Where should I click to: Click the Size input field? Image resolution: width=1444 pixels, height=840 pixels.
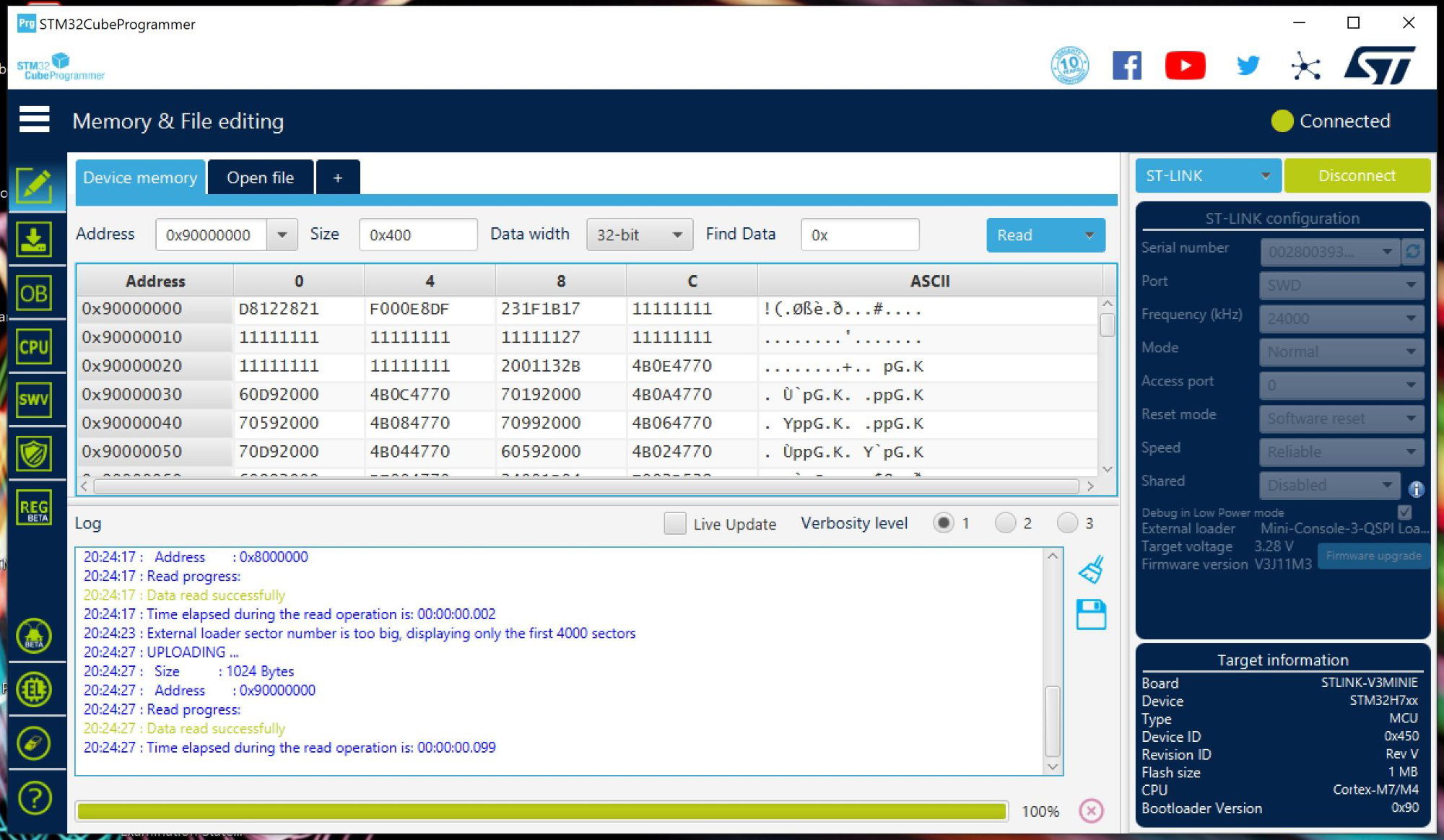pyautogui.click(x=418, y=235)
